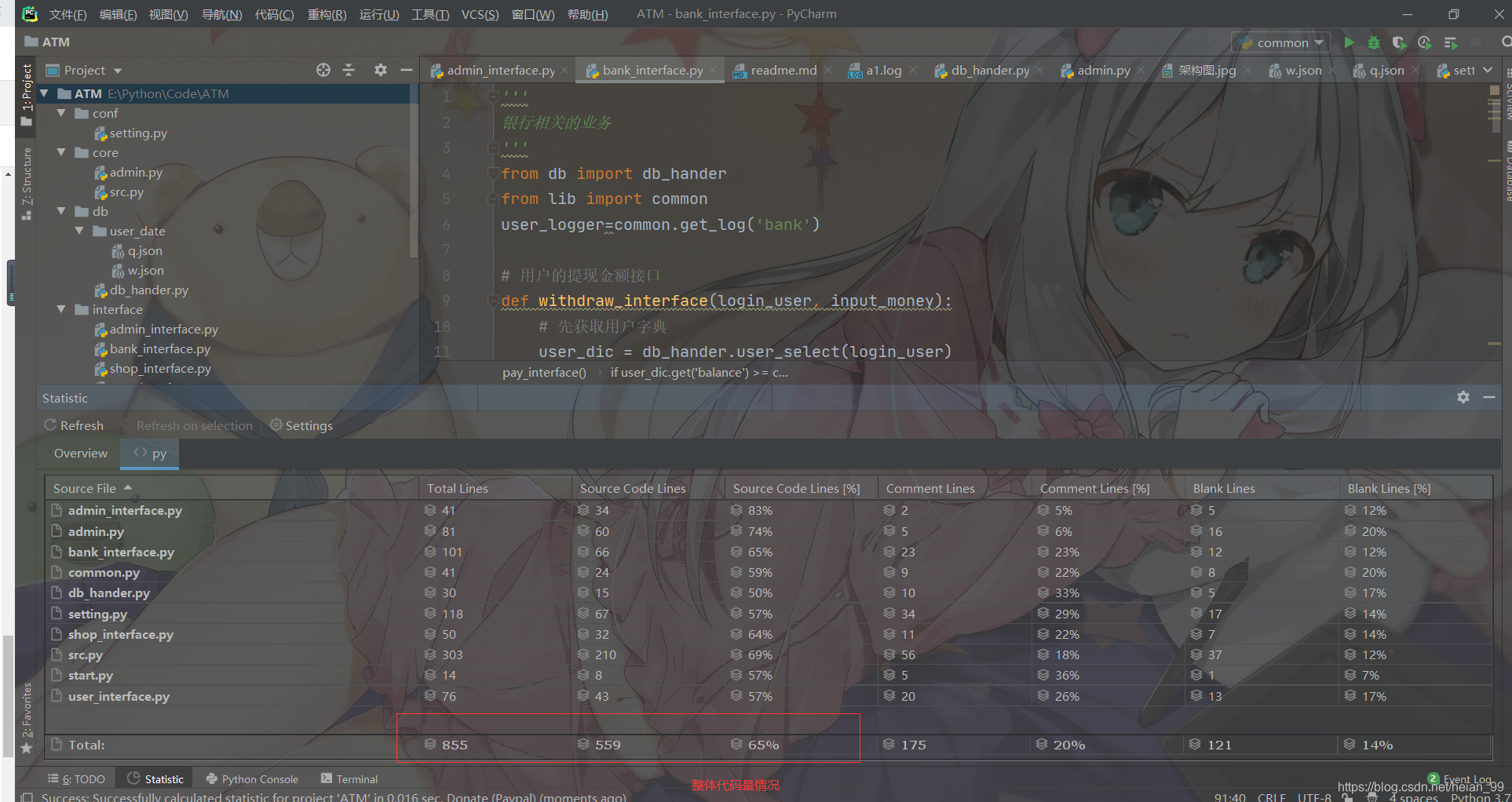Click the locate/scroll-from-source target icon in Project panel
The image size is (1512, 802).
(x=323, y=70)
